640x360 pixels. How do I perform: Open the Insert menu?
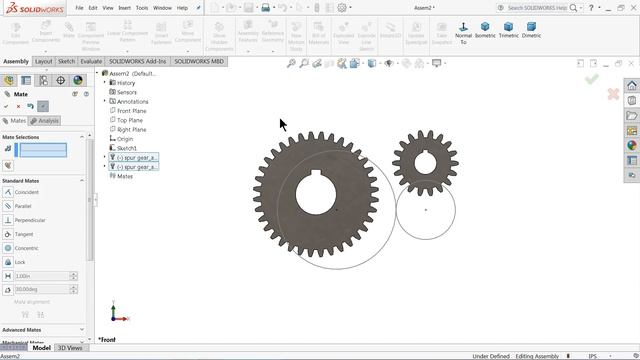[x=124, y=8]
